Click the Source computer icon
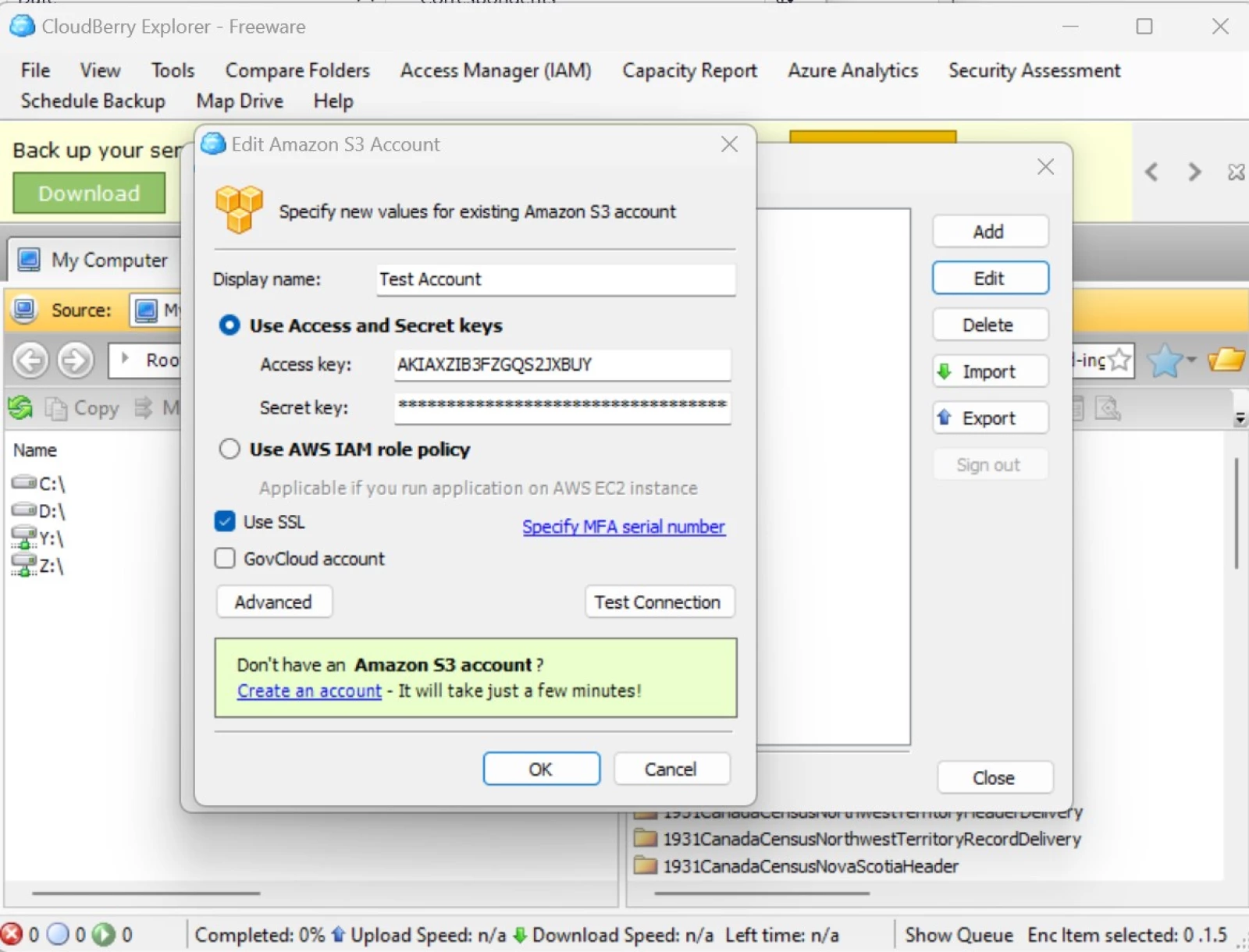 [x=25, y=310]
